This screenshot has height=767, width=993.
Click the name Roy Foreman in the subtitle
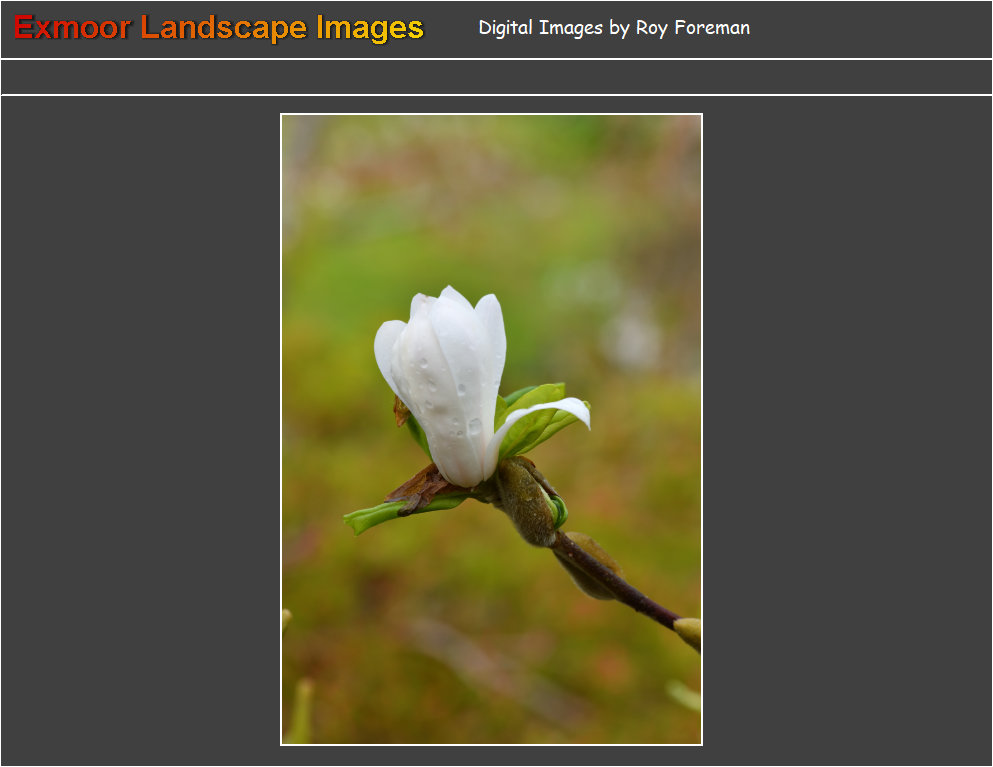pos(692,28)
